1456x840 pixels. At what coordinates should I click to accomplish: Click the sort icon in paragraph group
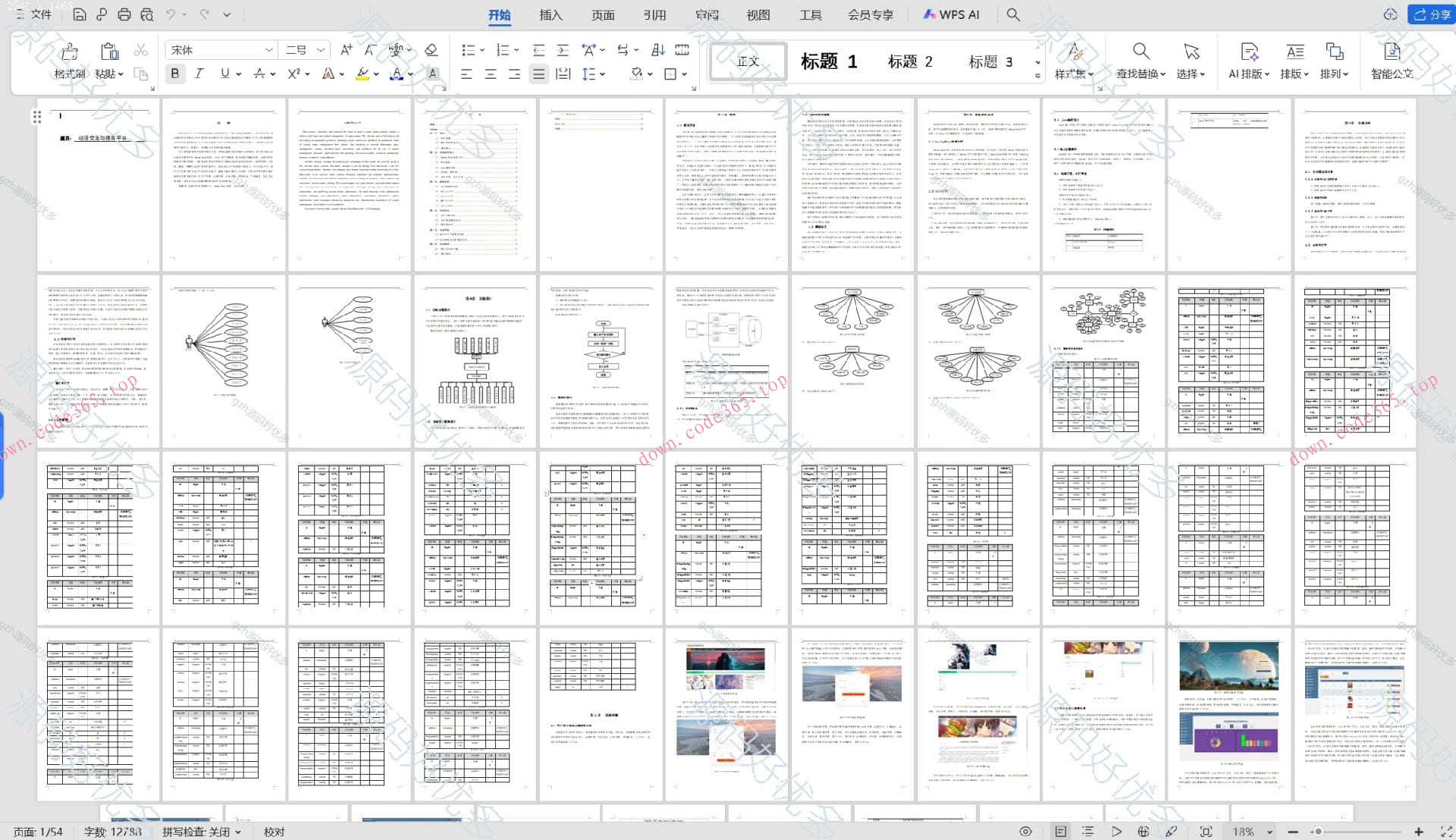coord(657,50)
